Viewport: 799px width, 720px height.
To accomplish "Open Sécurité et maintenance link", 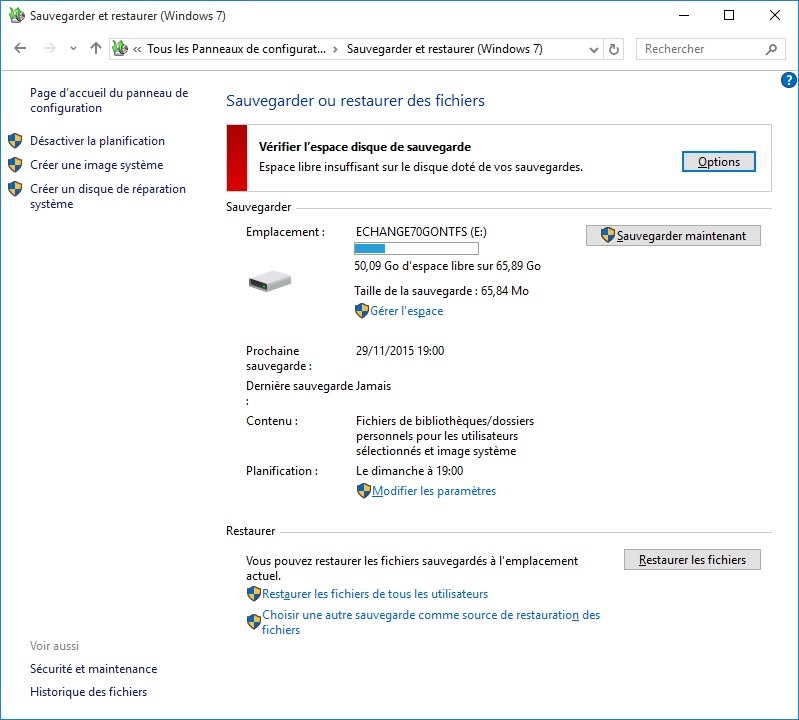I will click(94, 669).
